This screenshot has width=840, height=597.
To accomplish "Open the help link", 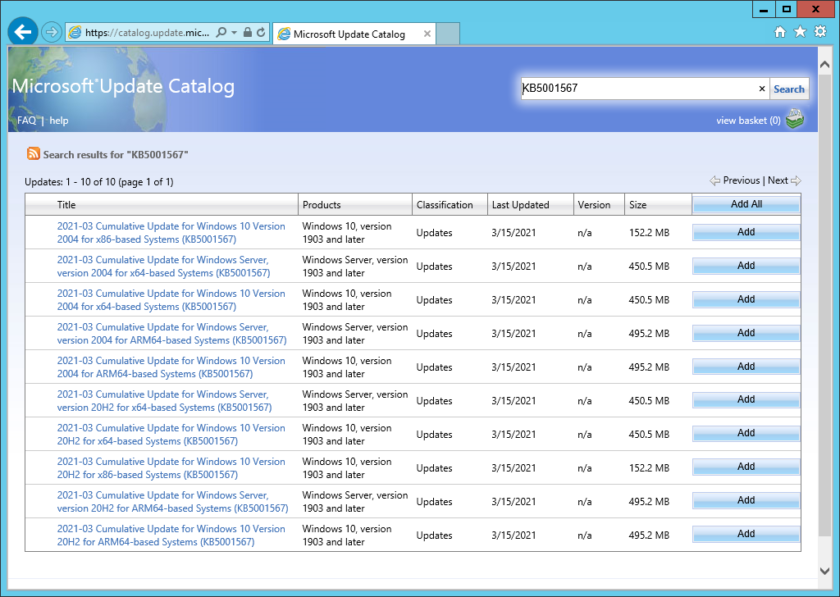I will [59, 121].
